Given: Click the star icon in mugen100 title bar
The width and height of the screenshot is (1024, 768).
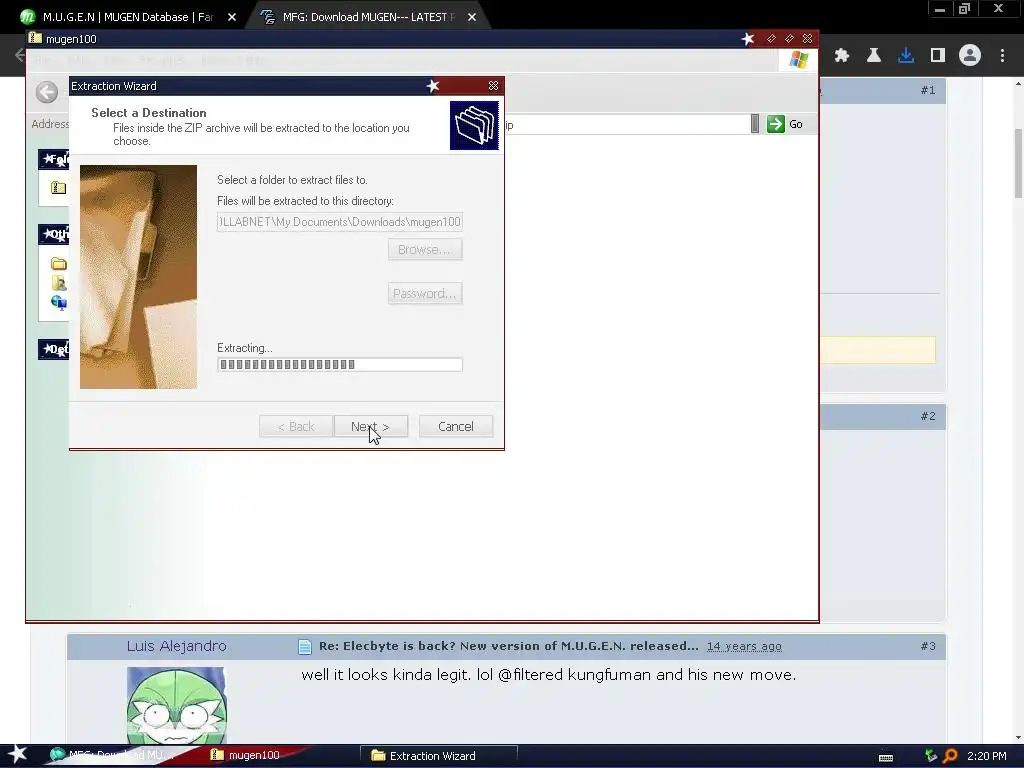Looking at the screenshot, I should 748,39.
